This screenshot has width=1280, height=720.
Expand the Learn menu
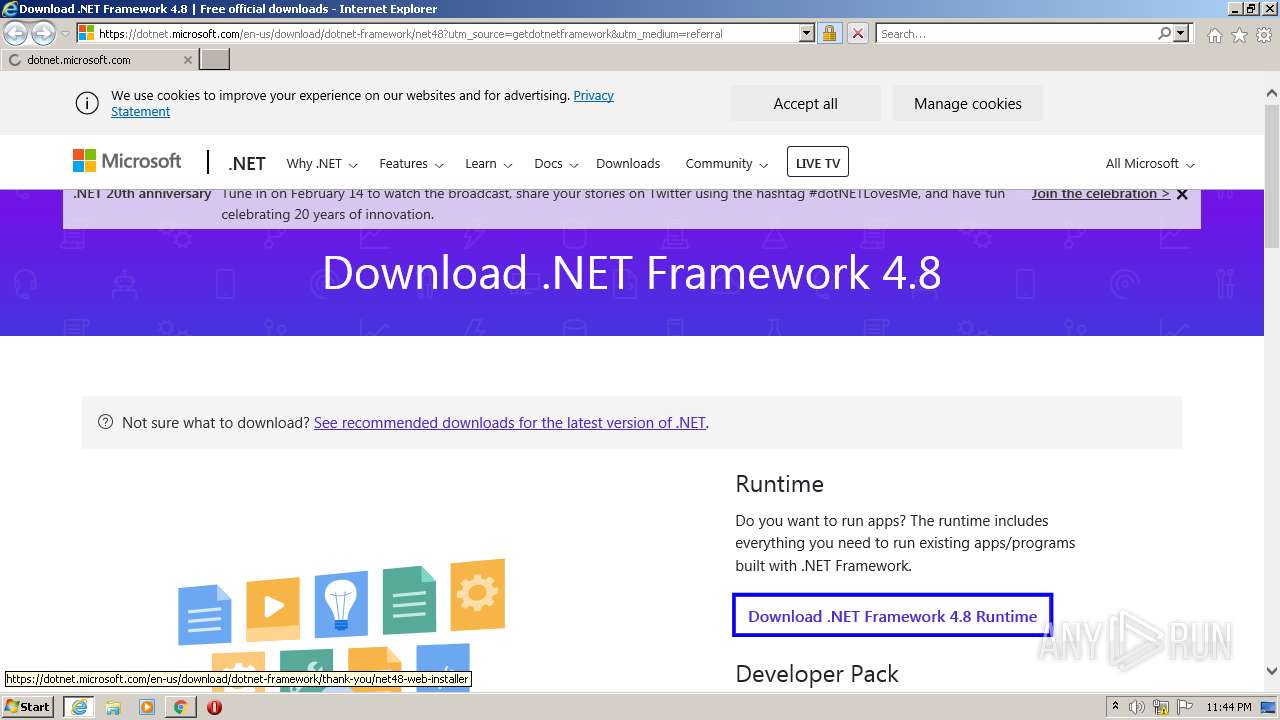click(x=488, y=163)
